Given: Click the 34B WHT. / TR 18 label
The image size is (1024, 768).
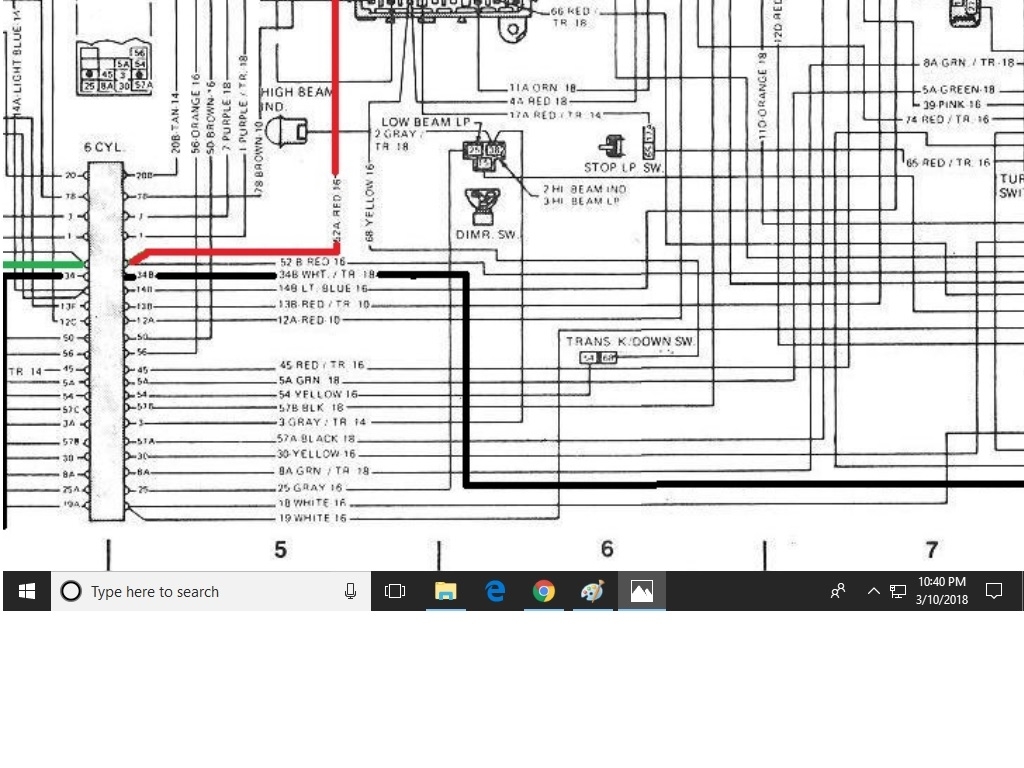Looking at the screenshot, I should tap(327, 275).
